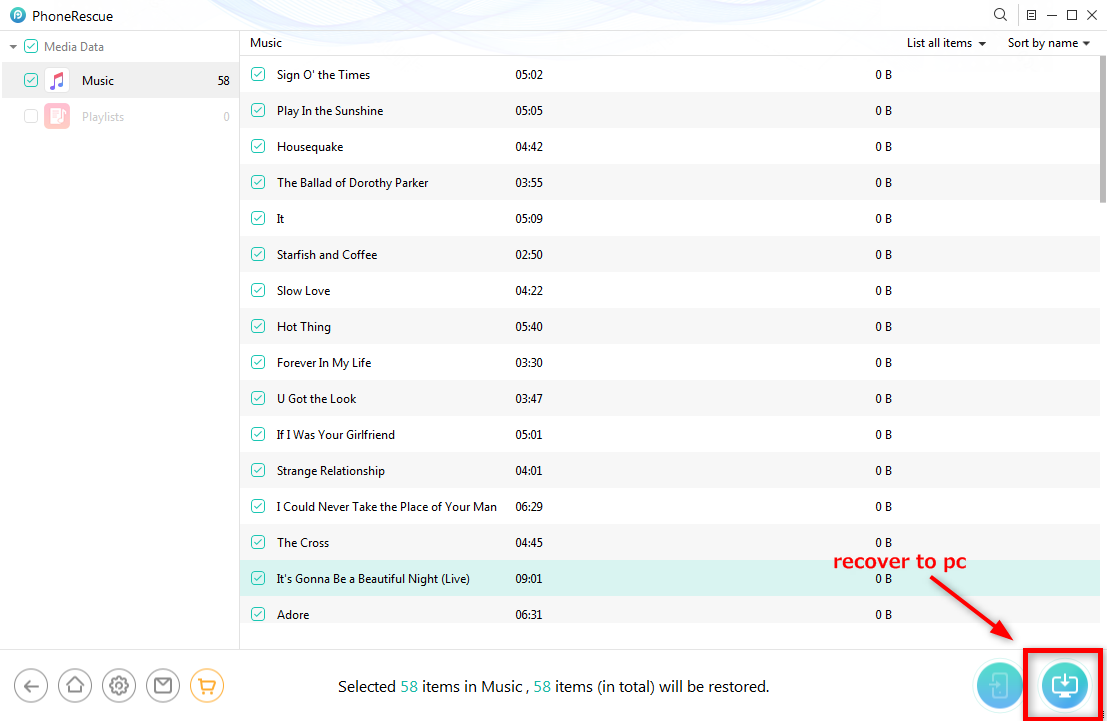Click the vertical scrollbar thumb
Image resolution: width=1107 pixels, height=721 pixels.
click(x=1103, y=129)
